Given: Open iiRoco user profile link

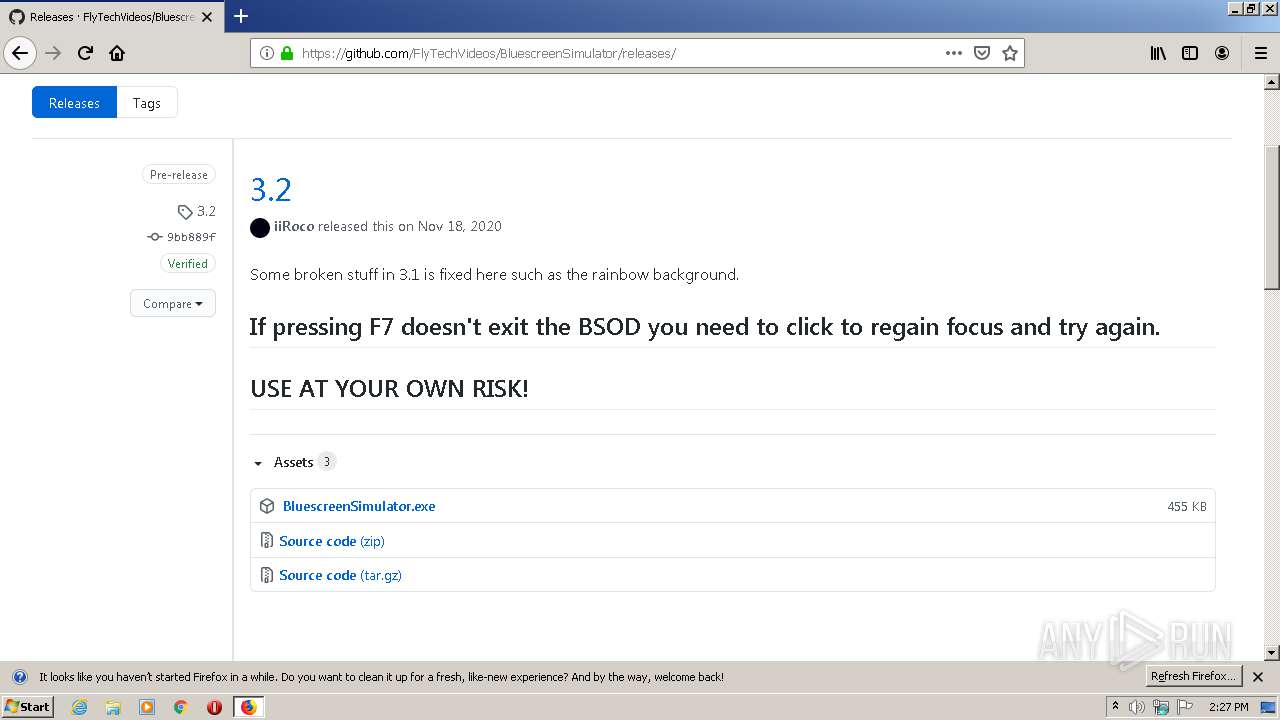Looking at the screenshot, I should pos(294,227).
